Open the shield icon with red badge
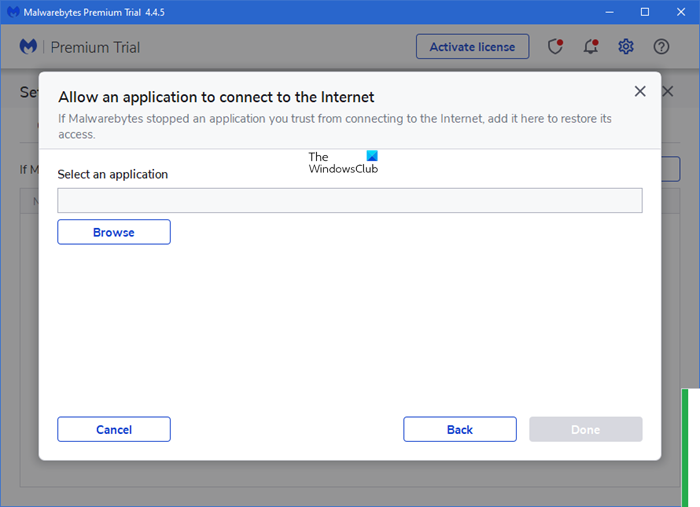Image resolution: width=700 pixels, height=507 pixels. pyautogui.click(x=556, y=47)
